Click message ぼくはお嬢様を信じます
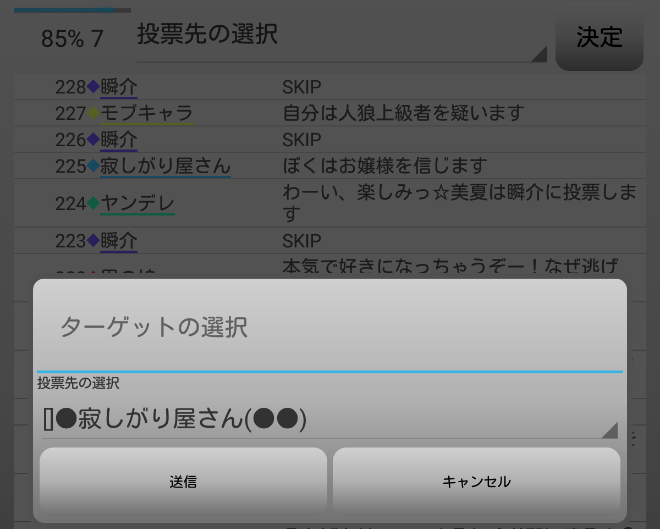 [x=384, y=165]
